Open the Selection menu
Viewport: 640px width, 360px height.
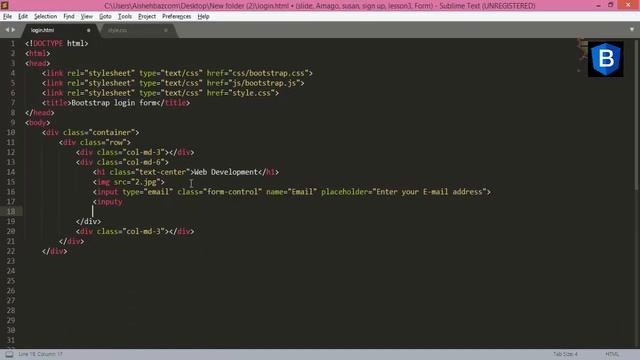(45, 16)
